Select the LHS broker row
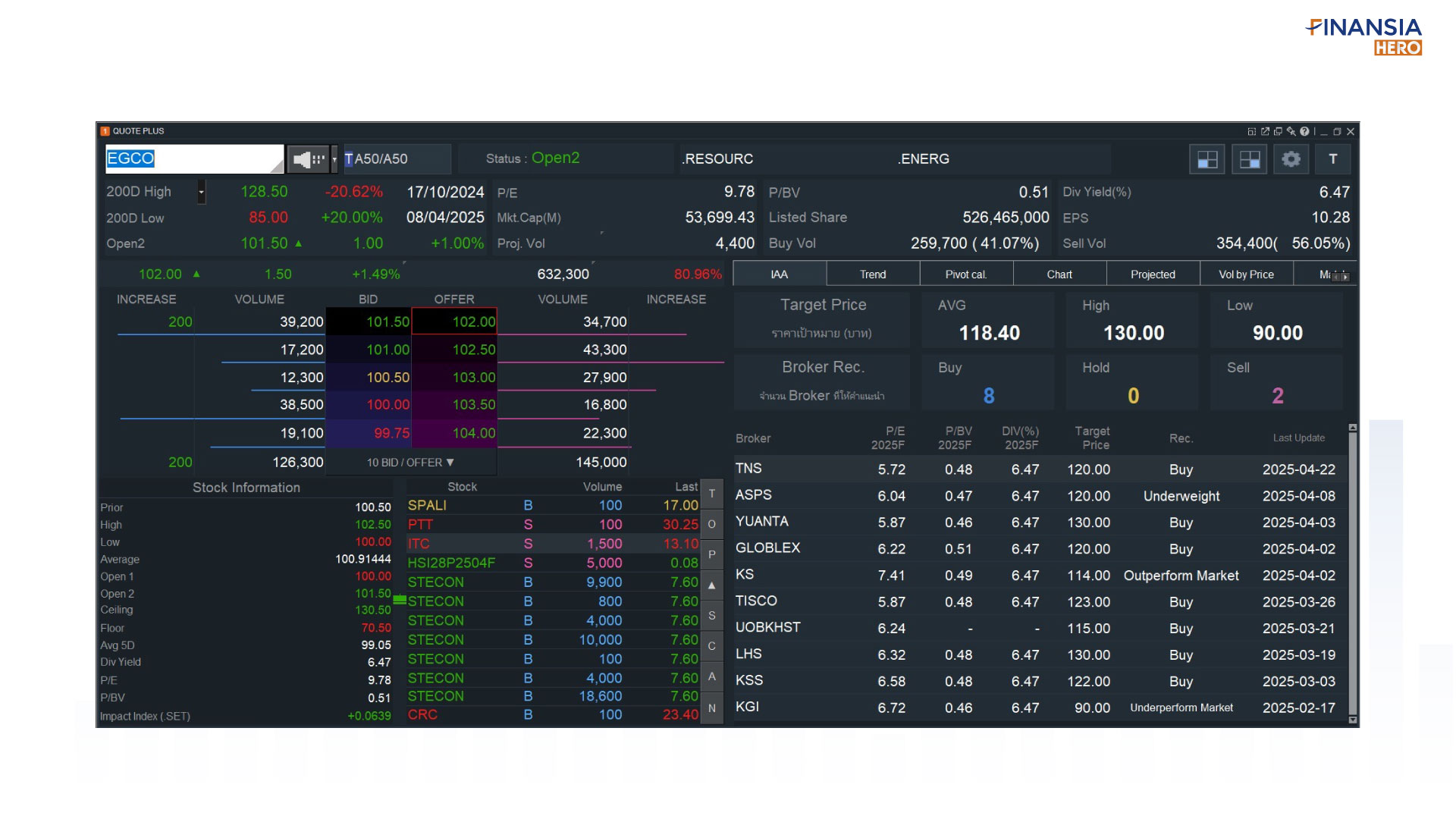This screenshot has width=1456, height=819. tap(1040, 655)
